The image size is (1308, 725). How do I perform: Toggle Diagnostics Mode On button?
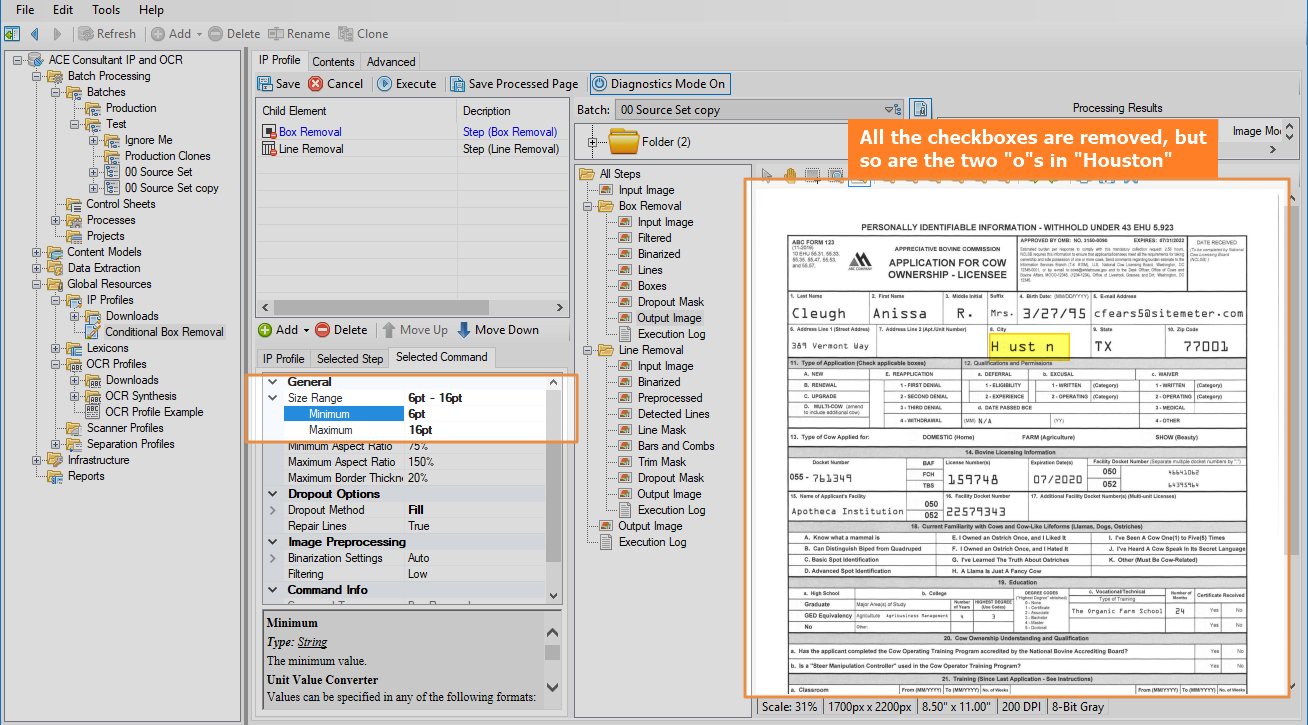click(x=658, y=84)
